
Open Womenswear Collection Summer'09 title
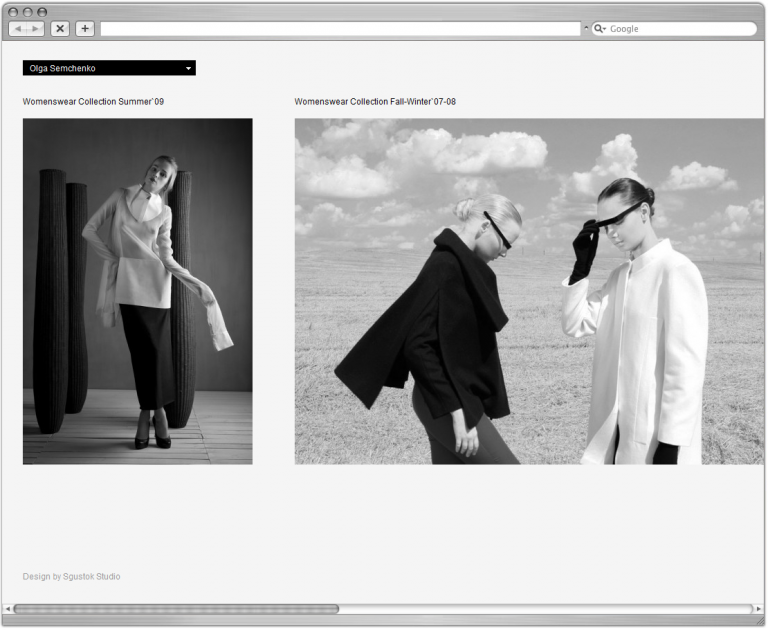93,102
